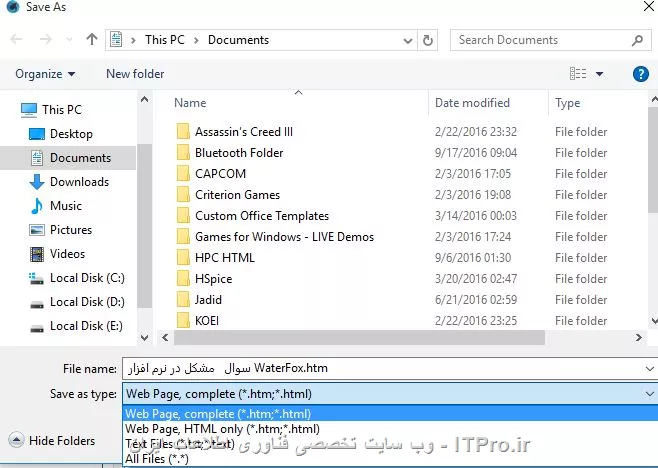Open Local Disk (D:) in navigation pane

pyautogui.click(x=77, y=302)
